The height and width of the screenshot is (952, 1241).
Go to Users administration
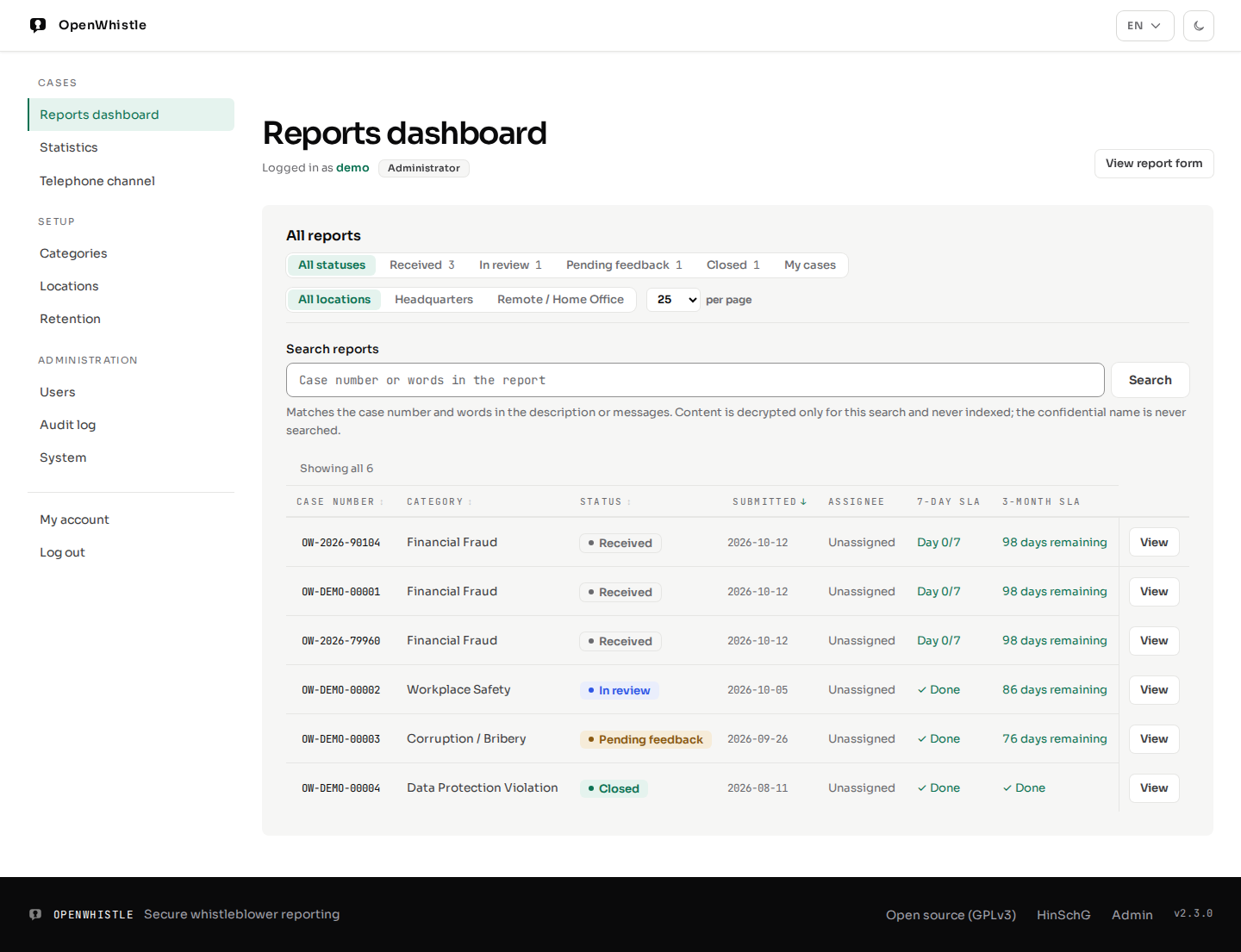coord(131,392)
